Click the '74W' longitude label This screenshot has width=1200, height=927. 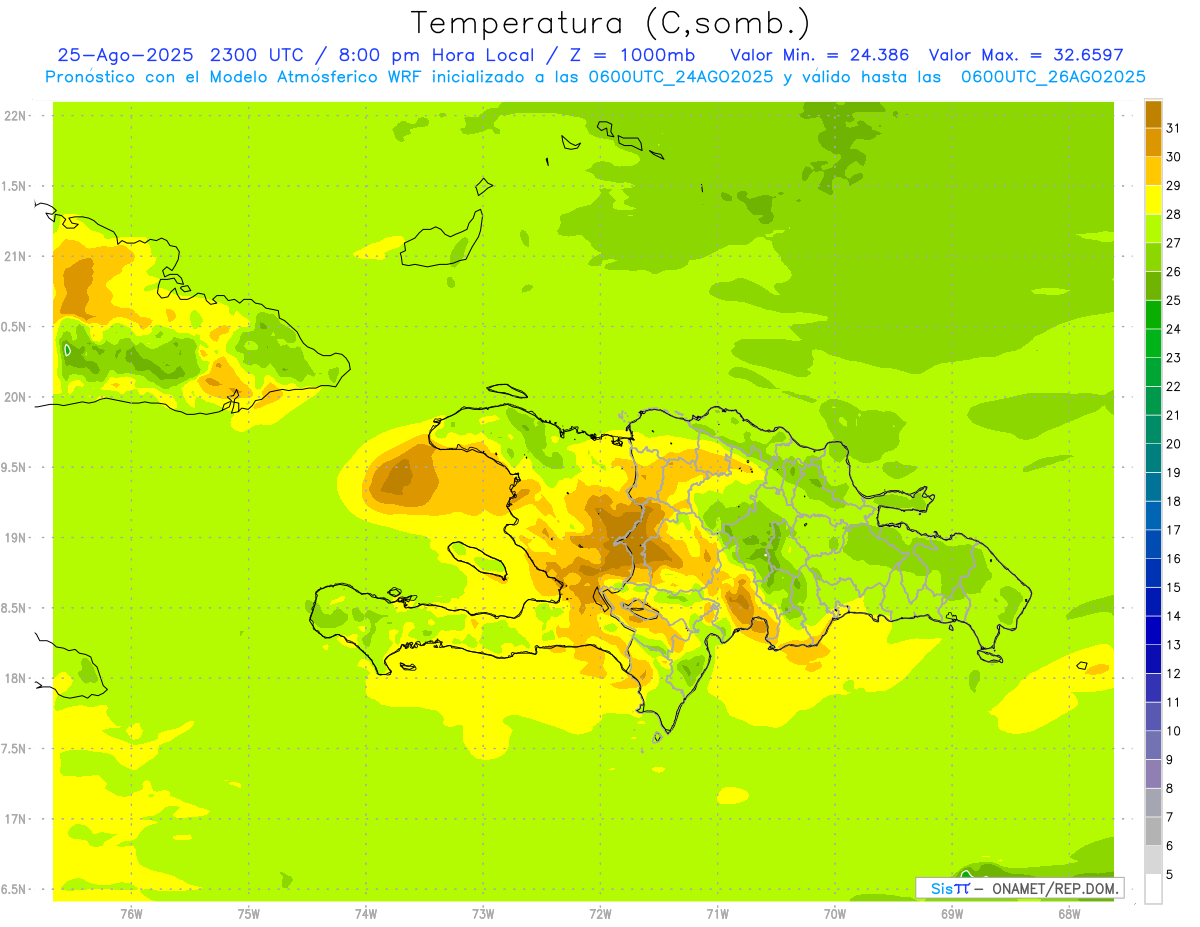(366, 913)
